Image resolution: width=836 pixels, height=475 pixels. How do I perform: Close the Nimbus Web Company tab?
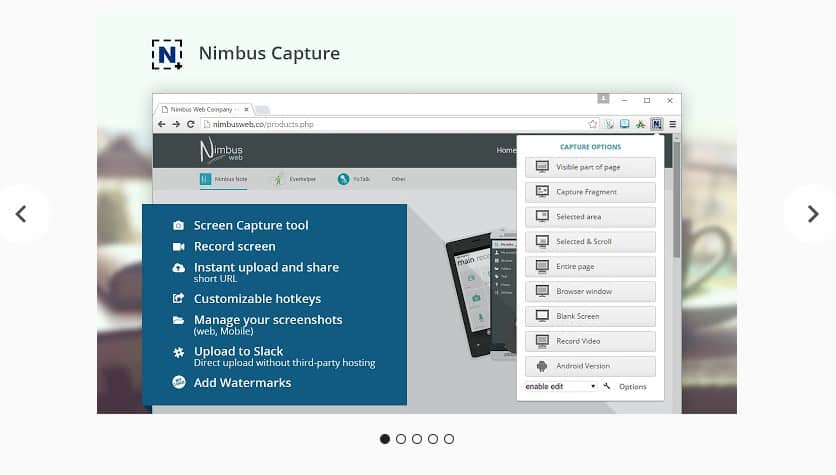[246, 109]
